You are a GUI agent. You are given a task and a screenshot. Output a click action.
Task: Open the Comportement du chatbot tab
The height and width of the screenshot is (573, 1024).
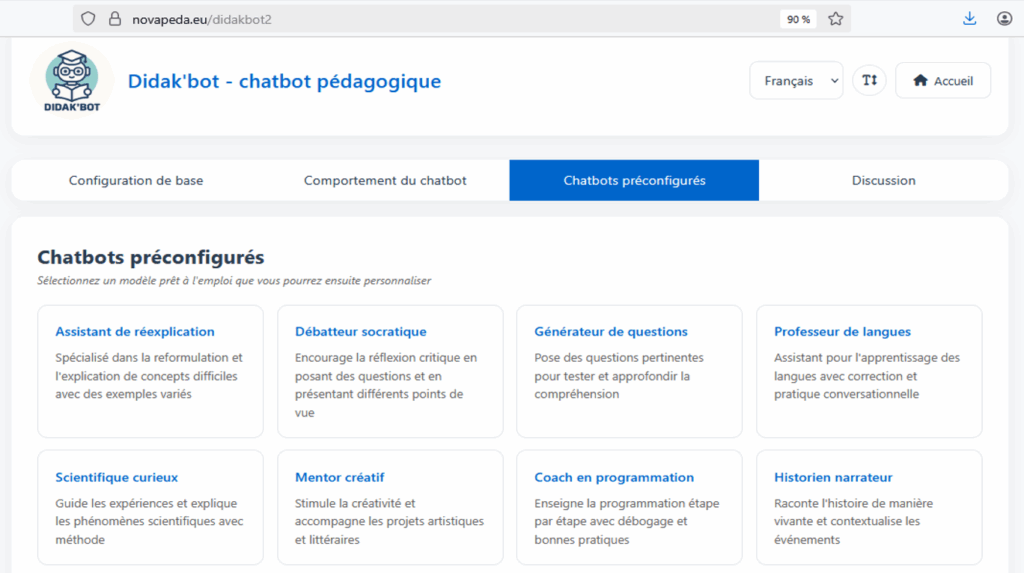point(385,181)
